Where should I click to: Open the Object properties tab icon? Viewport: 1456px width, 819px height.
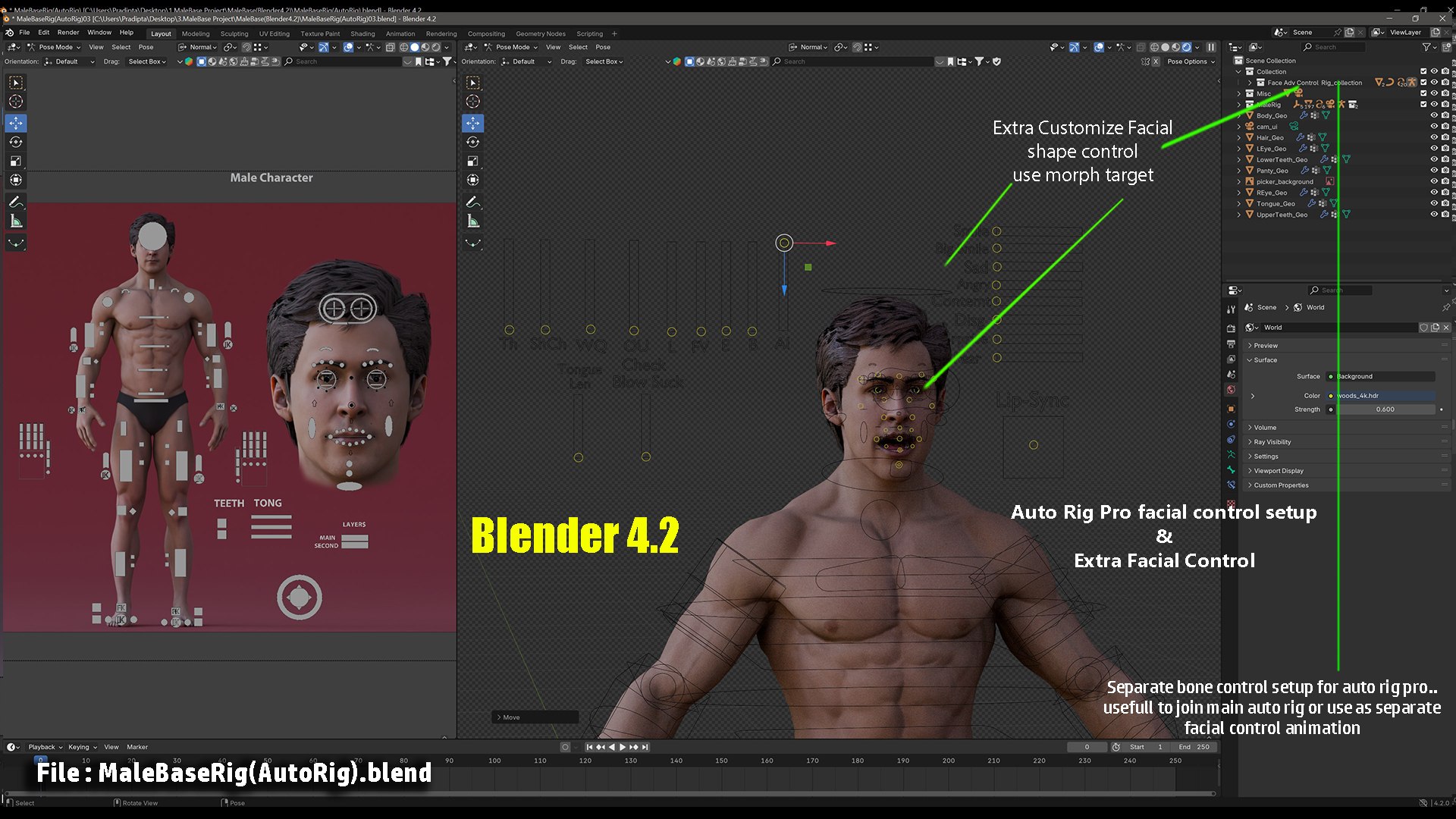1231,409
